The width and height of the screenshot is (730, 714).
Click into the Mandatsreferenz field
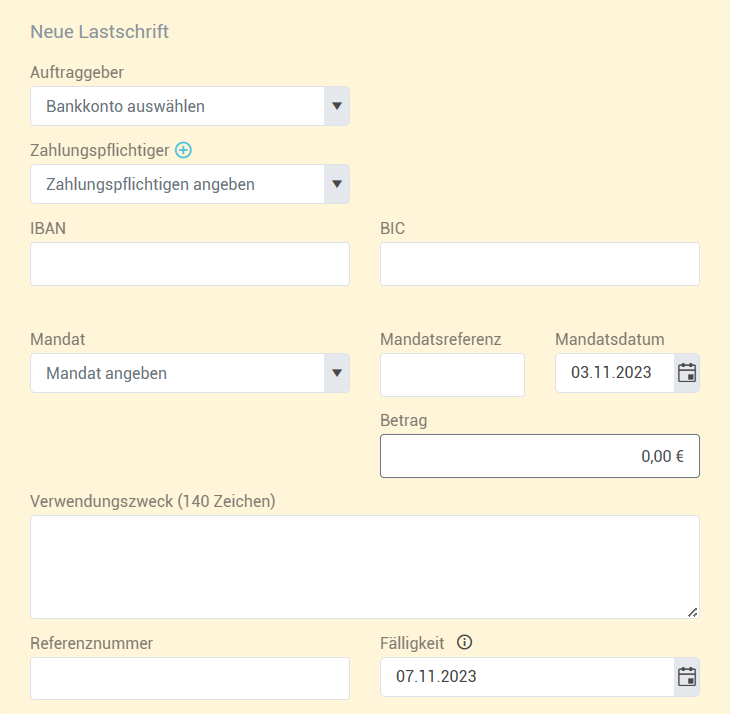click(x=452, y=375)
